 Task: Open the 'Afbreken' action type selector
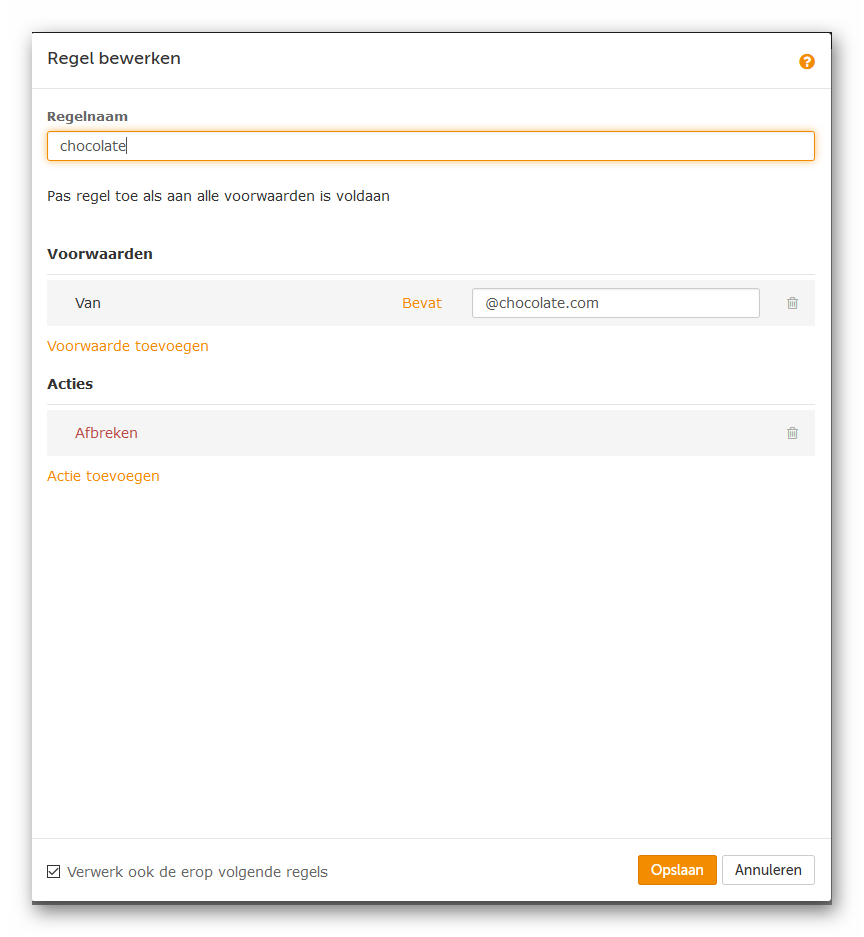(x=106, y=433)
